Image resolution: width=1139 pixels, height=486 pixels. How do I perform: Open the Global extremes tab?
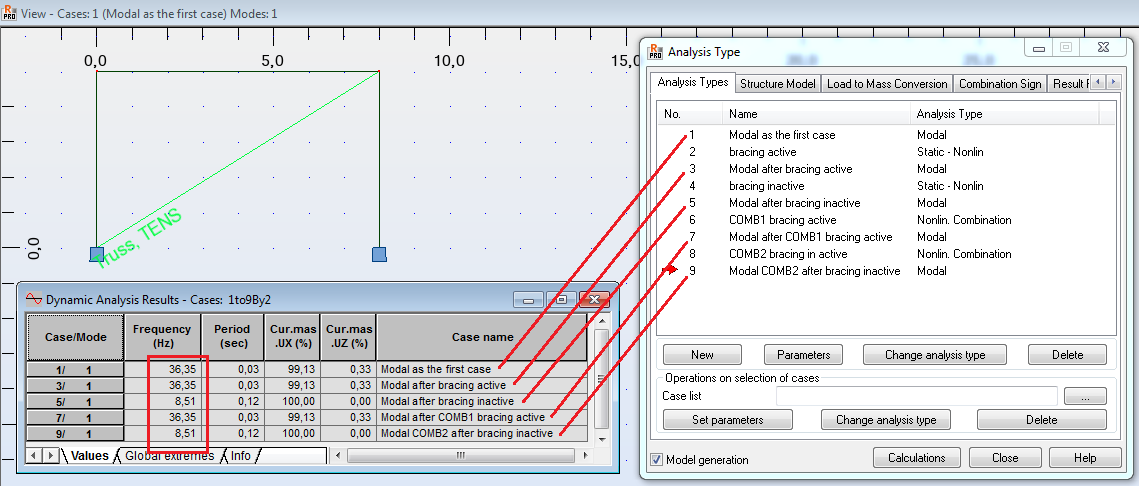click(169, 455)
